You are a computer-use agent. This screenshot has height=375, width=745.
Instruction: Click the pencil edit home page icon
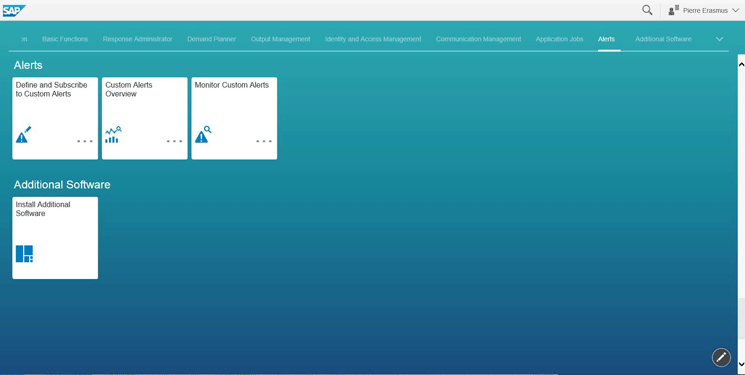point(721,357)
